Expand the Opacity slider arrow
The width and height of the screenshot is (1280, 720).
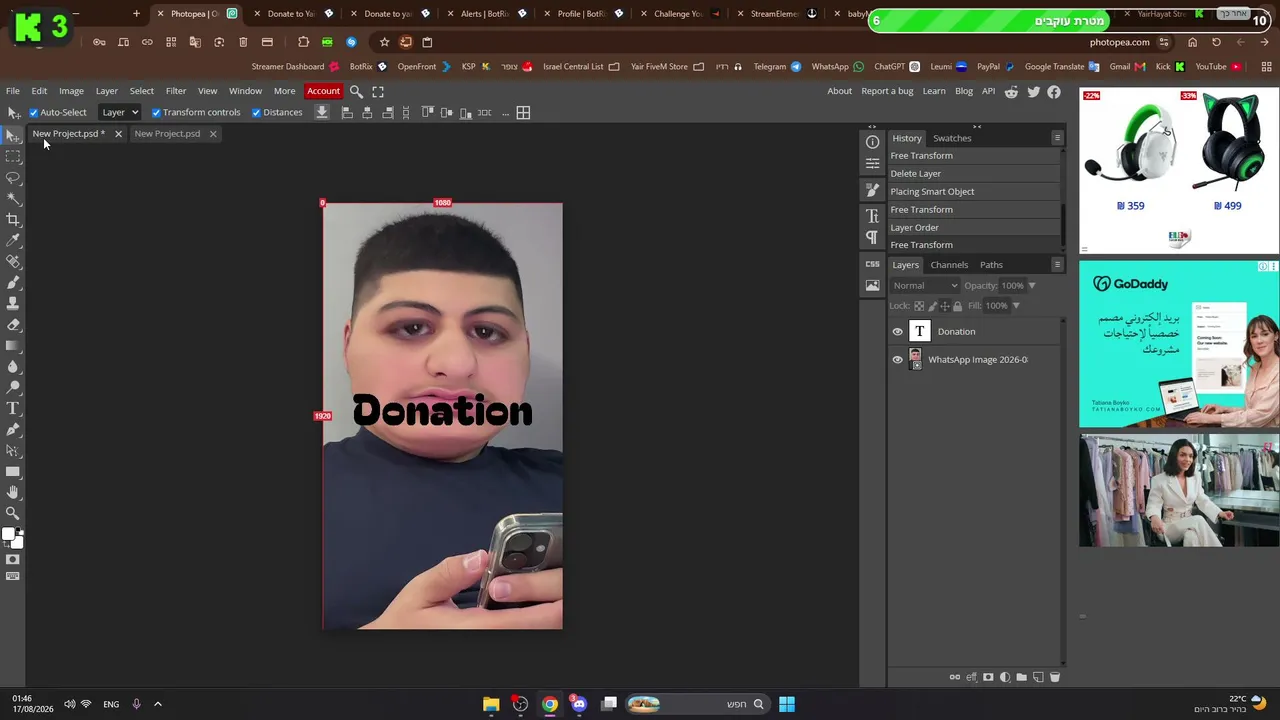coord(1032,286)
